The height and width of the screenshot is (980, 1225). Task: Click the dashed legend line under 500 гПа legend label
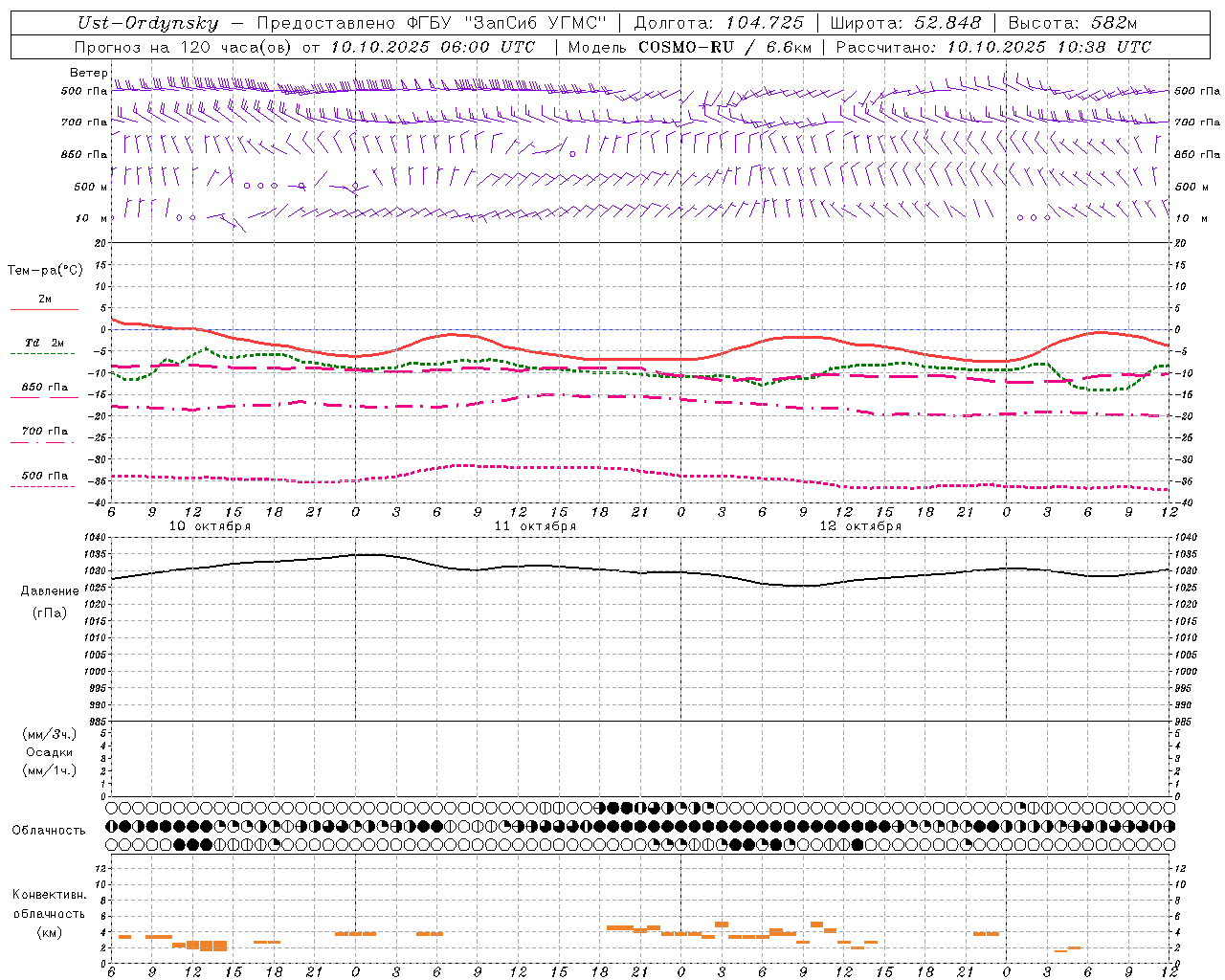(42, 487)
